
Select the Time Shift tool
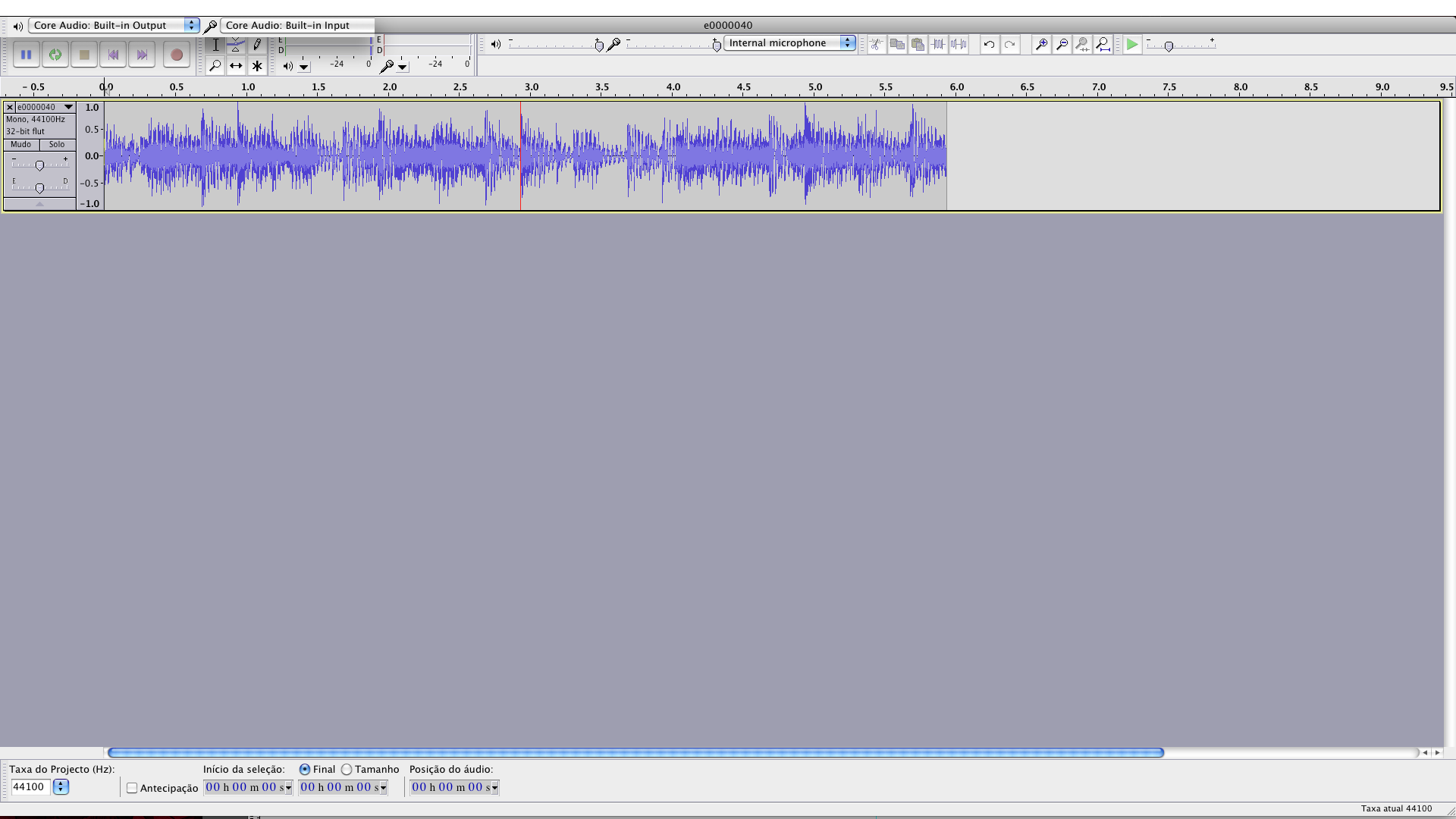(x=236, y=66)
